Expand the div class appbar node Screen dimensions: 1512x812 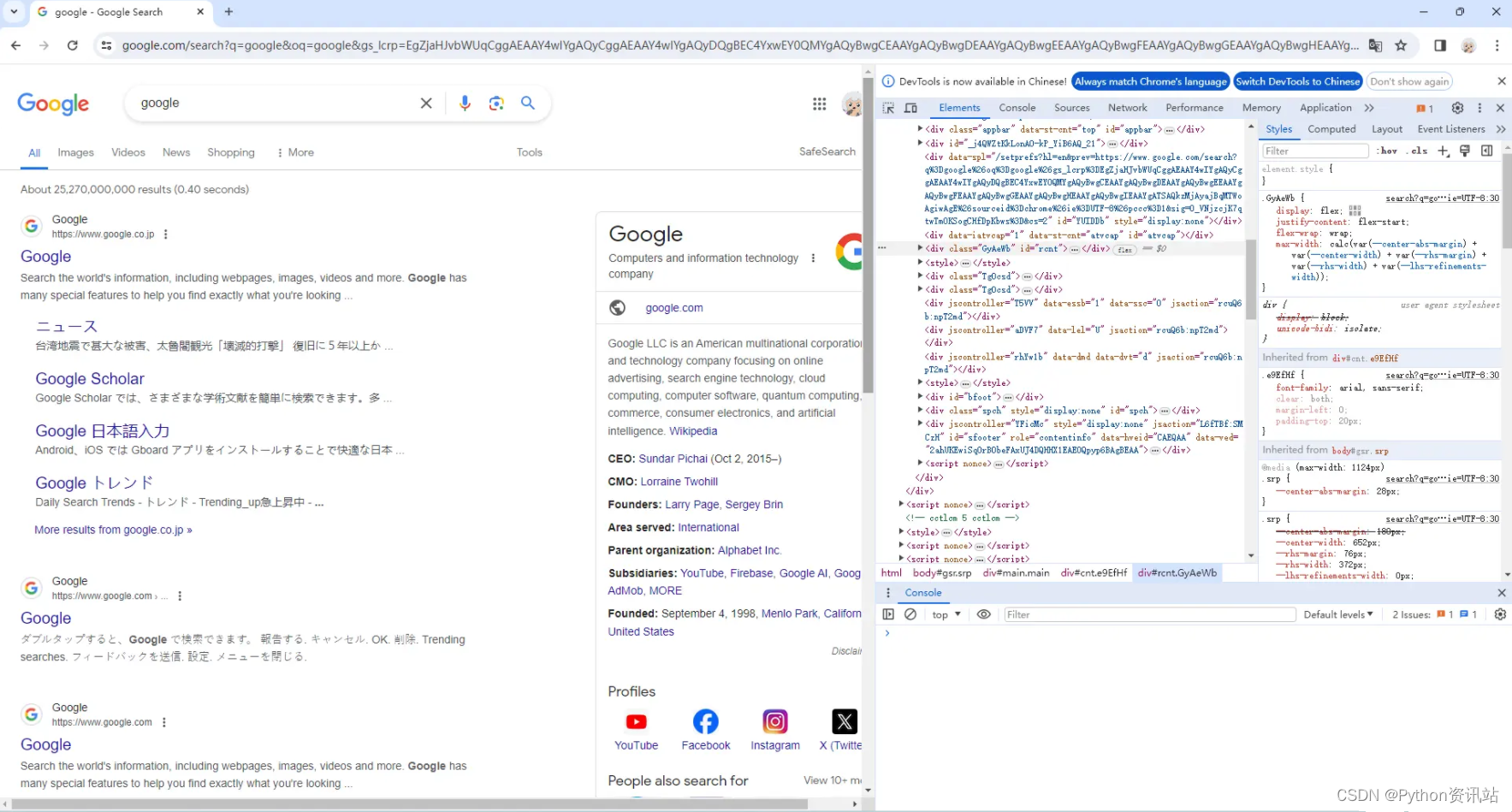point(920,129)
